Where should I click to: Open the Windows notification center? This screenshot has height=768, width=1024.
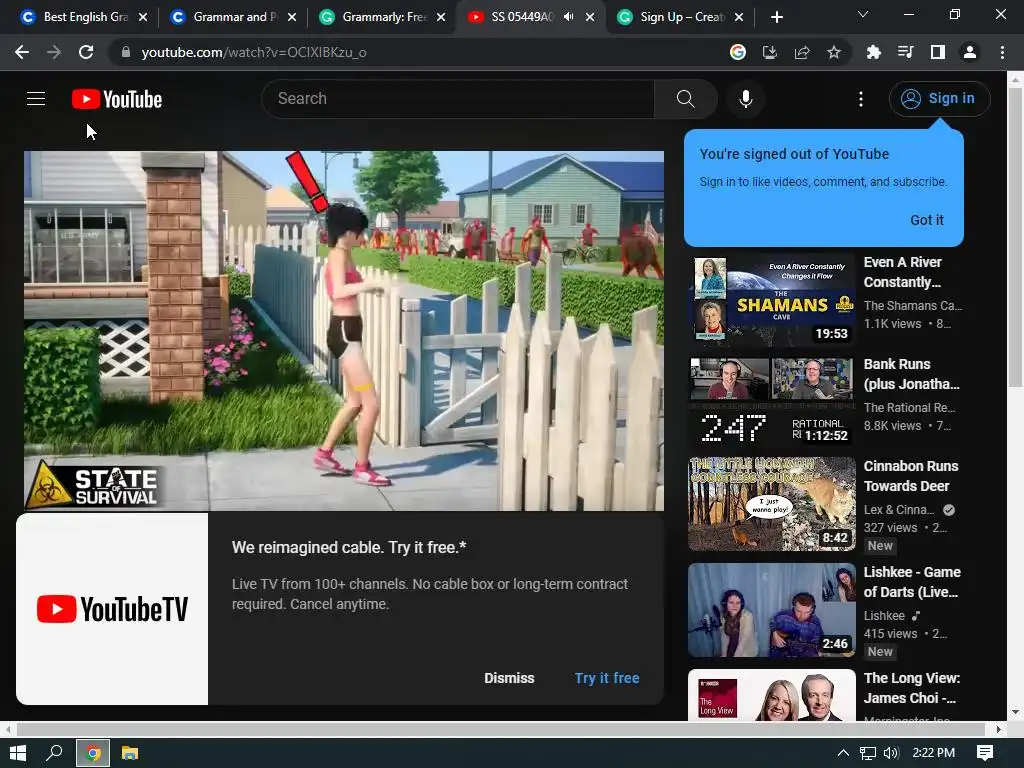click(x=985, y=753)
